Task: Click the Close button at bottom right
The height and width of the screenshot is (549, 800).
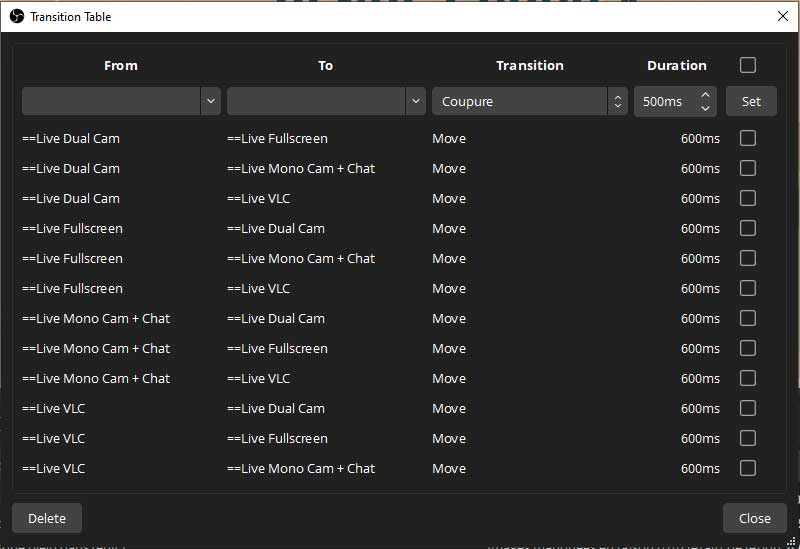Action: [x=754, y=518]
